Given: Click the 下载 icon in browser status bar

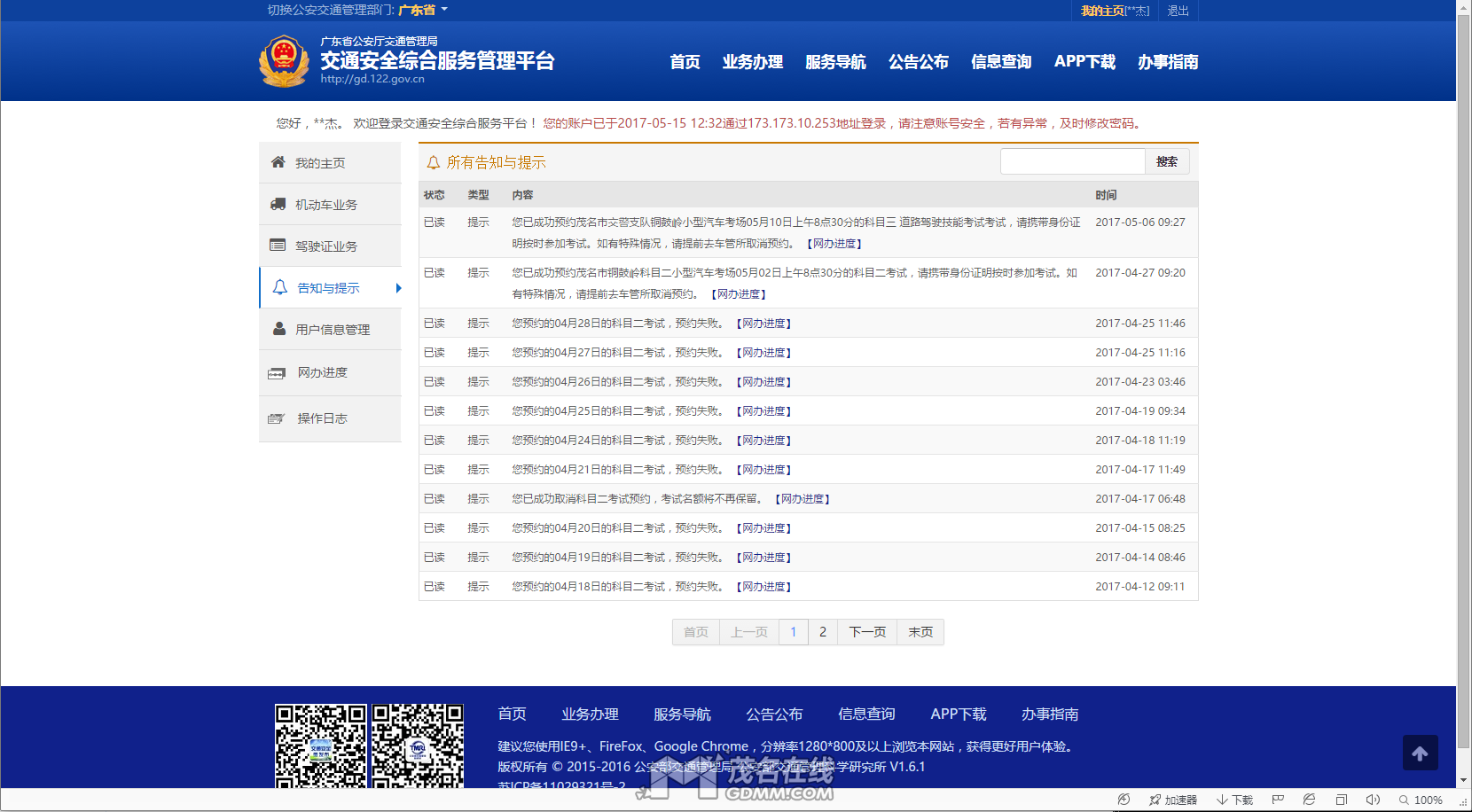Looking at the screenshot, I should 1222,800.
